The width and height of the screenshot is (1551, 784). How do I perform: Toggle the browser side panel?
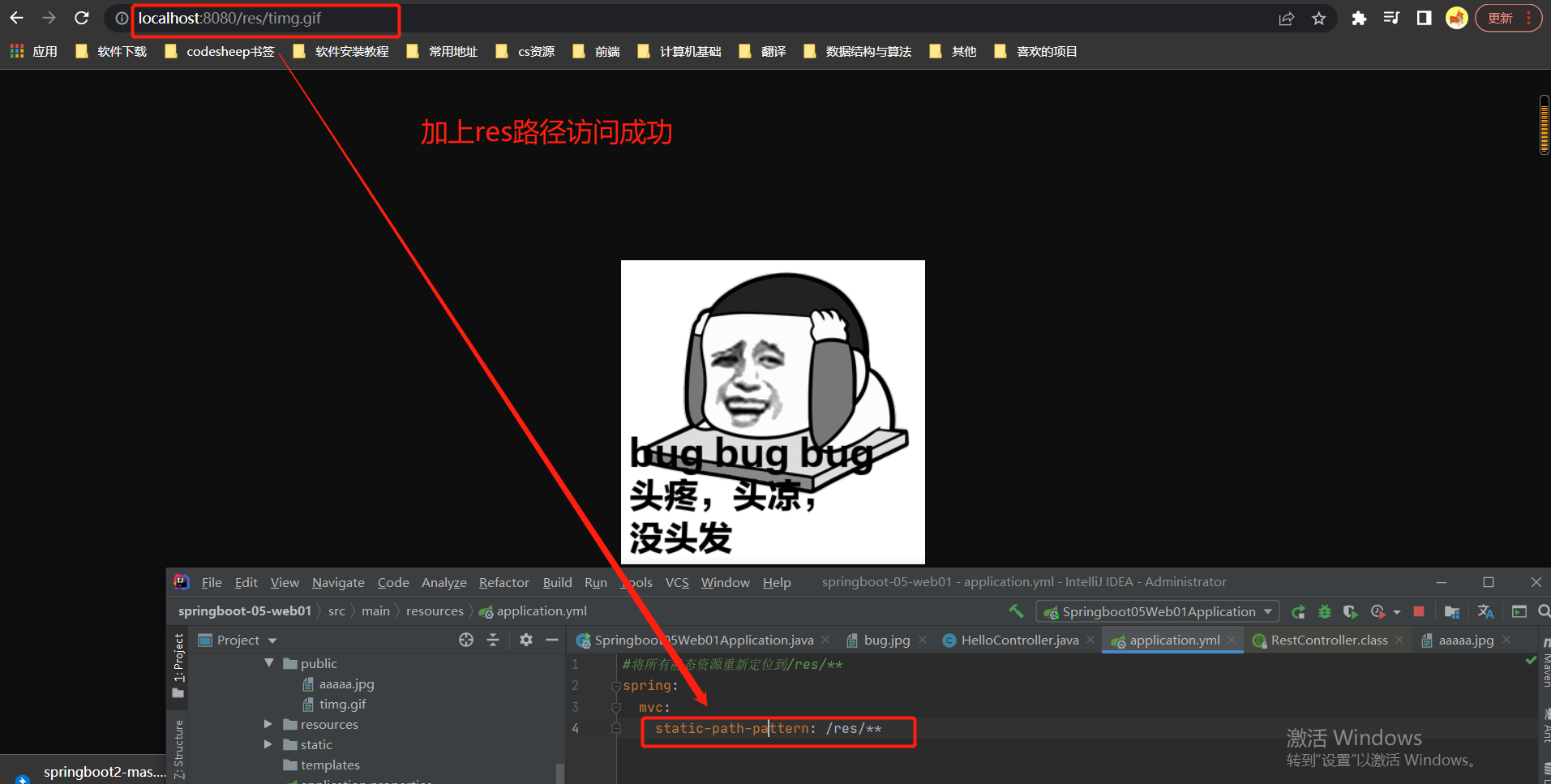point(1424,18)
